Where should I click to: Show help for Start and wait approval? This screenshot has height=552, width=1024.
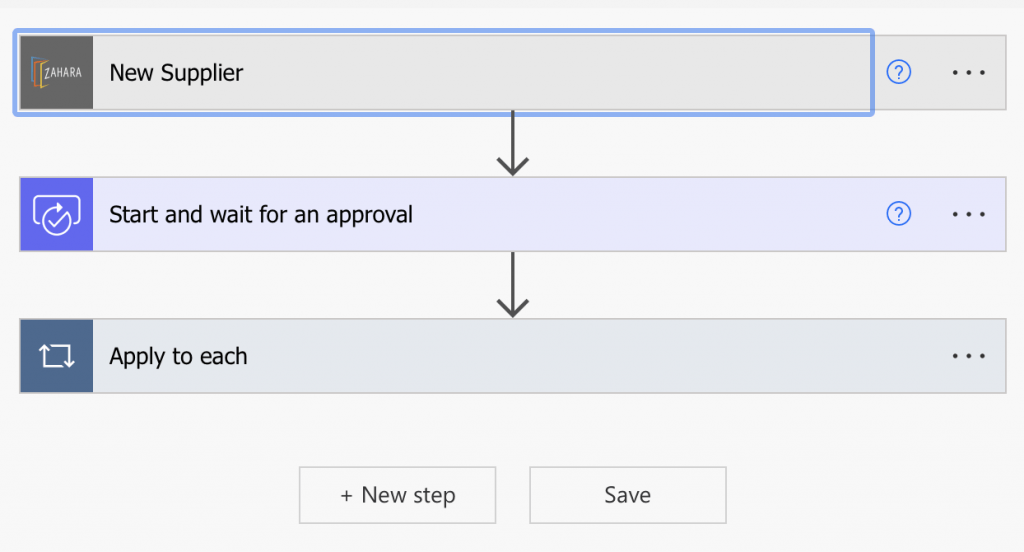[x=899, y=214]
